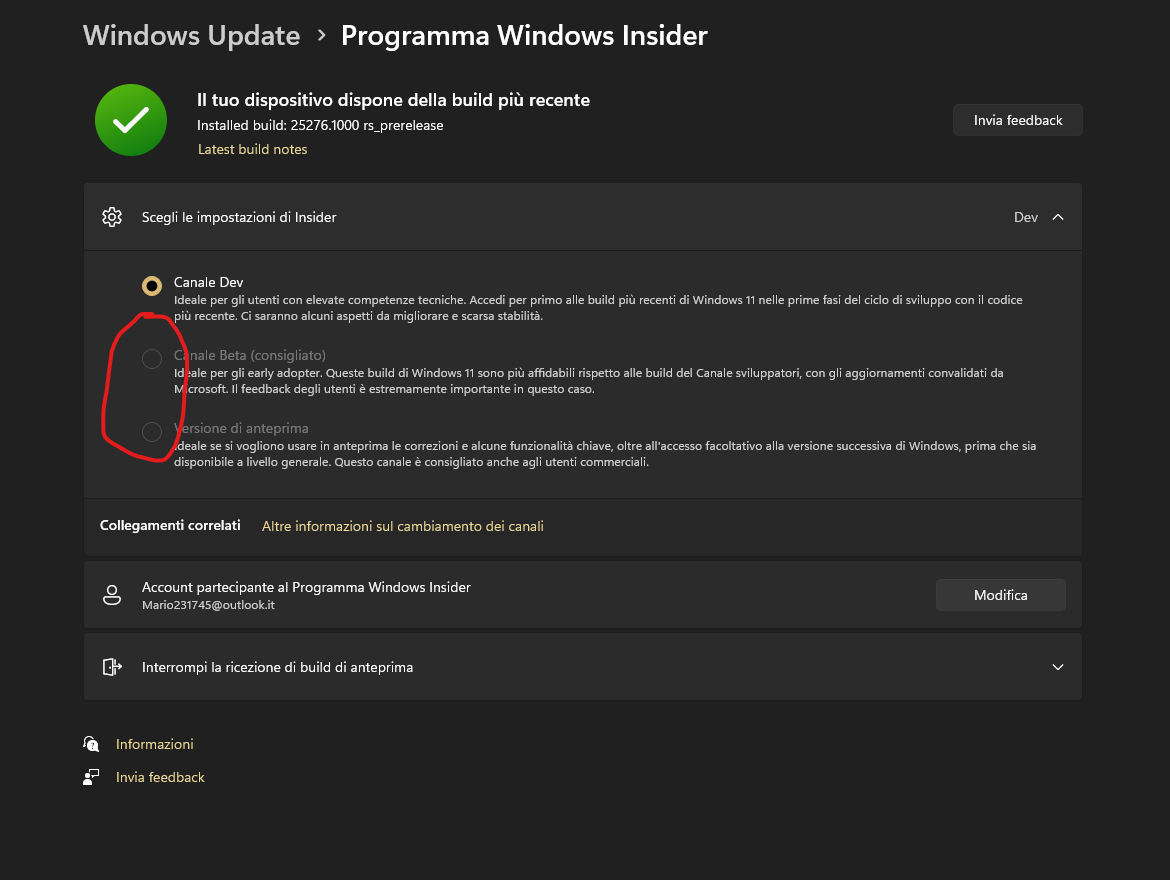Click the gear icon beside Insider settings
1170x880 pixels.
point(112,216)
